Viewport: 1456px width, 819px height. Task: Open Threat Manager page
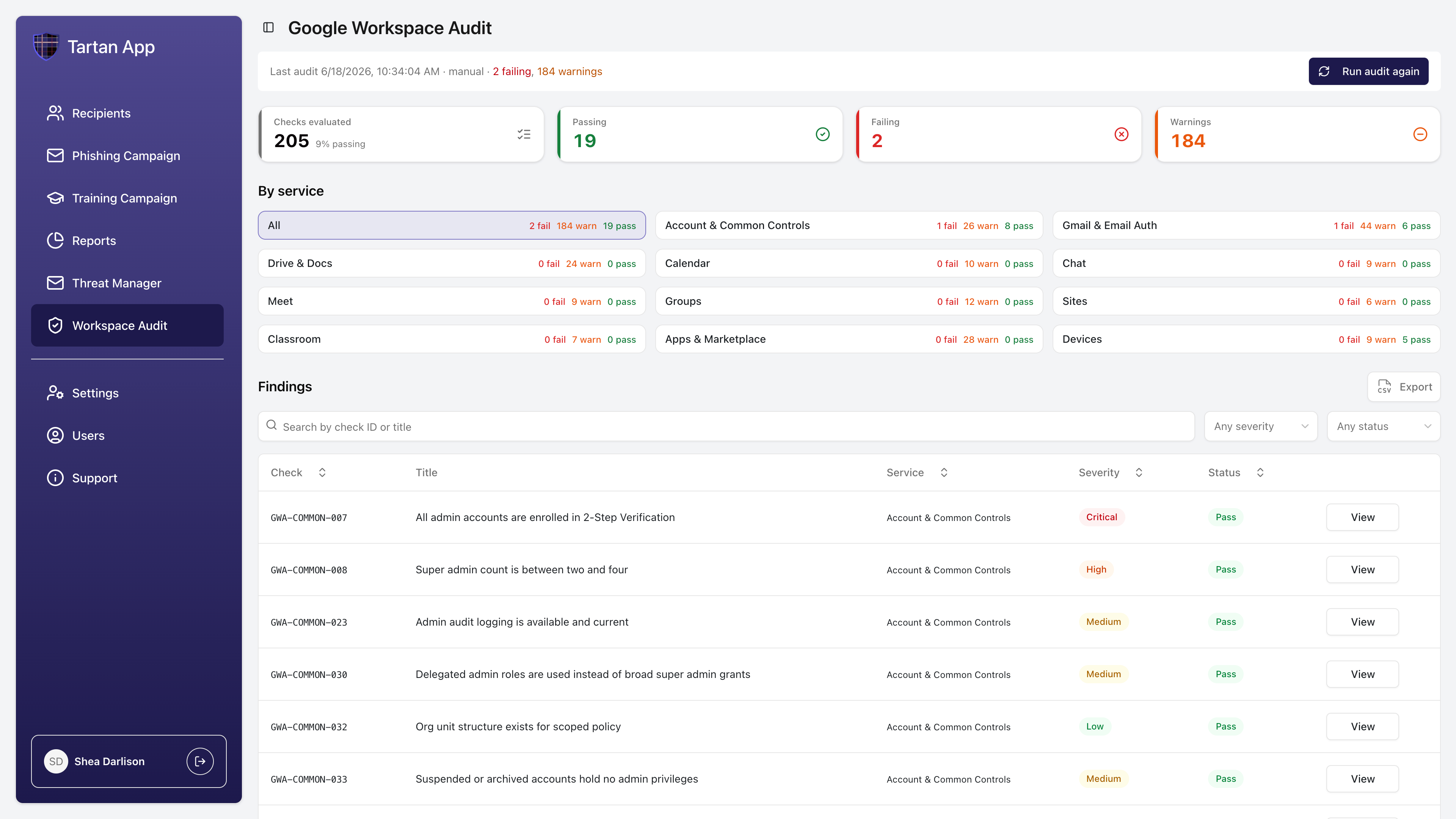pyautogui.click(x=127, y=282)
